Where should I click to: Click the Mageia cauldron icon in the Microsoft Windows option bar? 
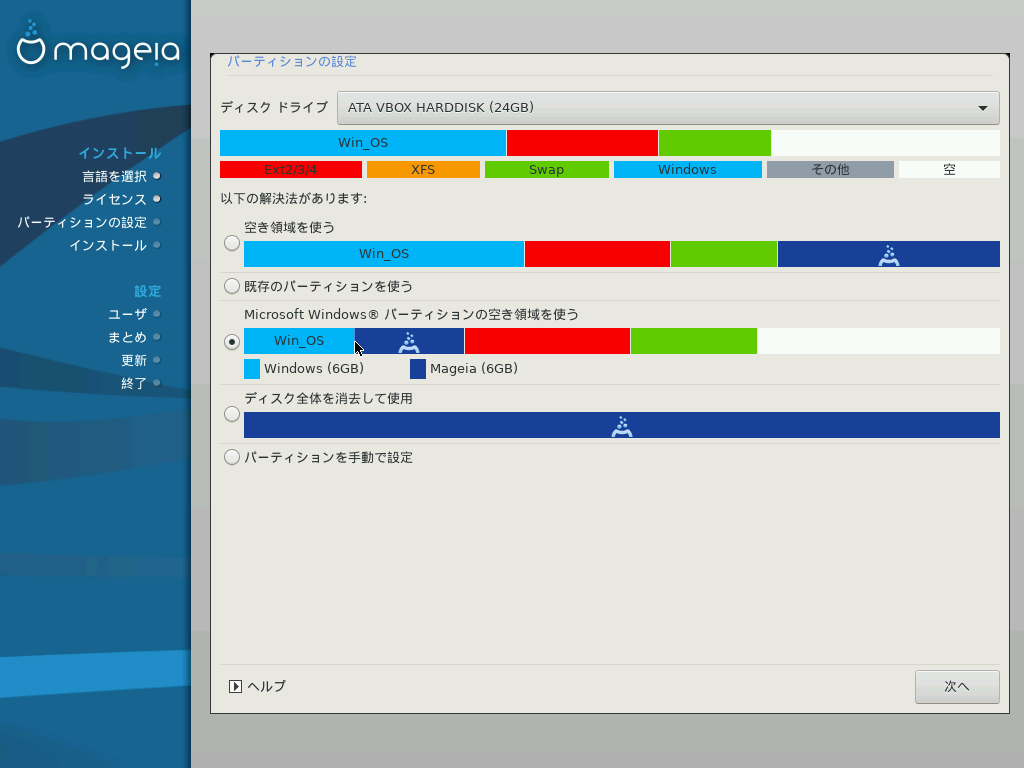409,342
